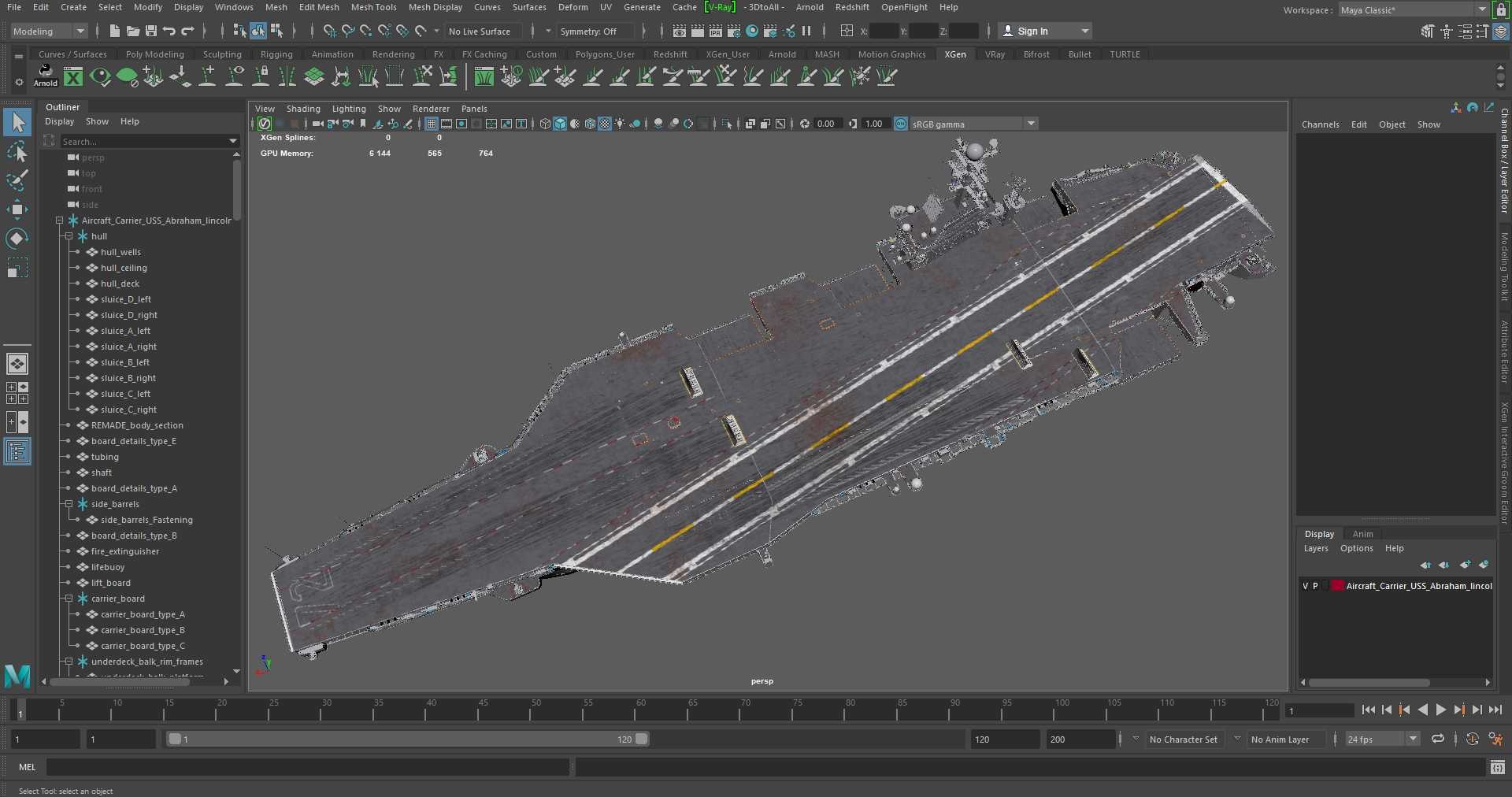
Task: Select by component type icon
Action: click(x=277, y=31)
